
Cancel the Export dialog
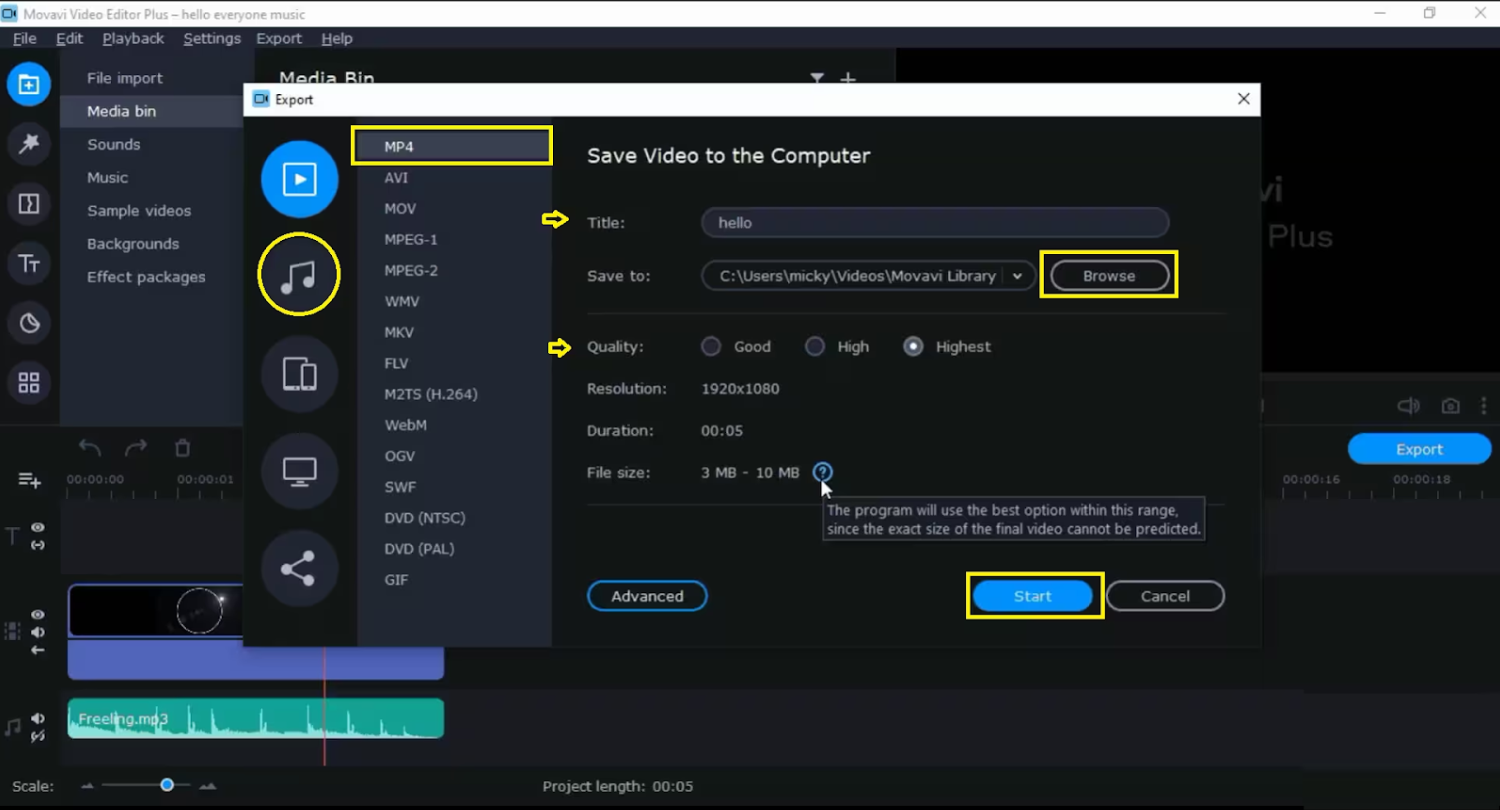pos(1165,596)
